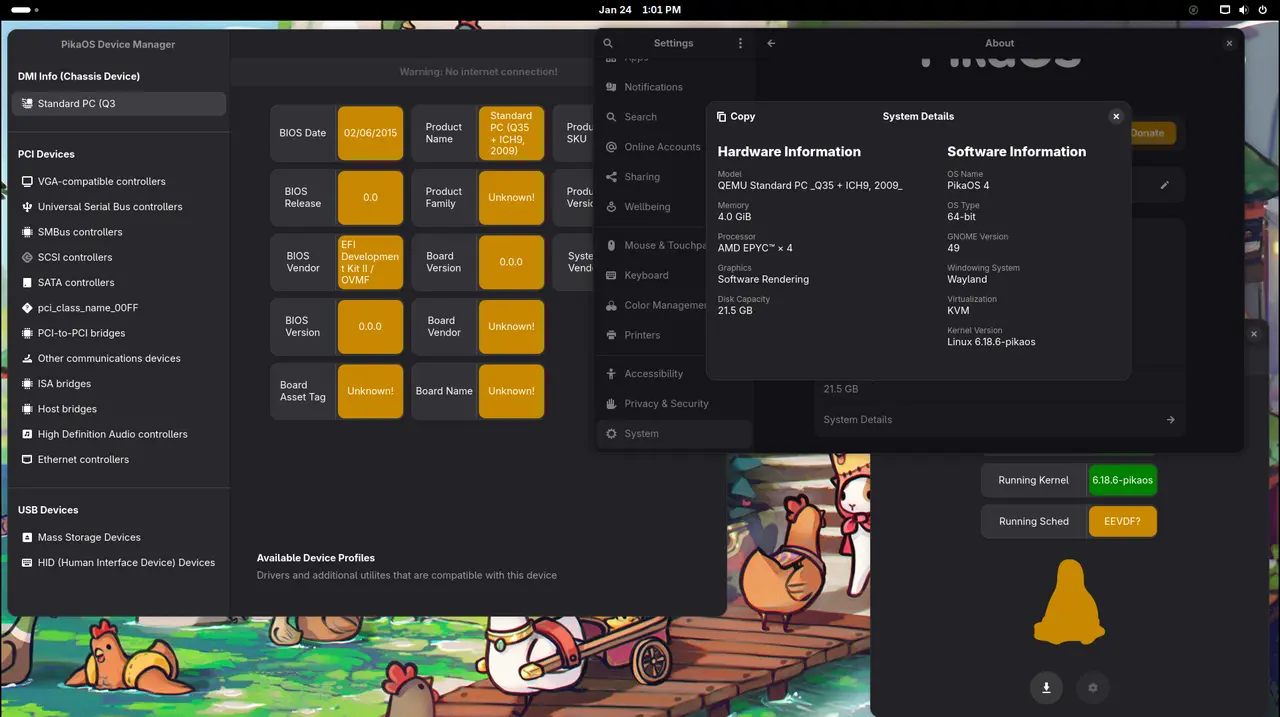Select Mass Storage Devices under USB Devices
Viewport: 1280px width, 717px height.
(x=89, y=538)
